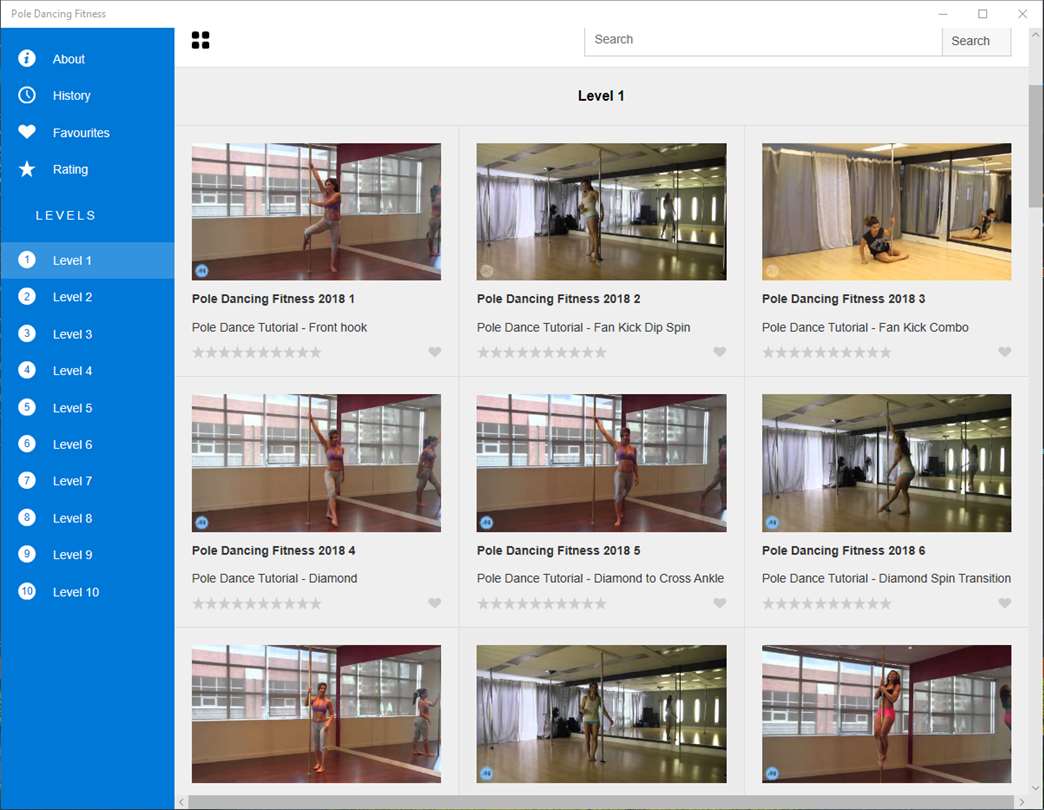Select the Level 6 number icon
The height and width of the screenshot is (810, 1044).
27,444
